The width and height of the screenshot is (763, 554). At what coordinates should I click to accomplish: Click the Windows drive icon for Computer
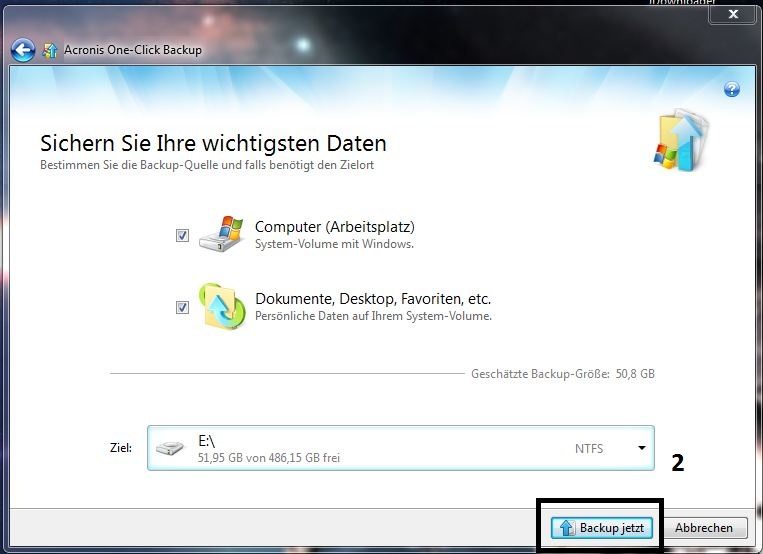coord(221,234)
